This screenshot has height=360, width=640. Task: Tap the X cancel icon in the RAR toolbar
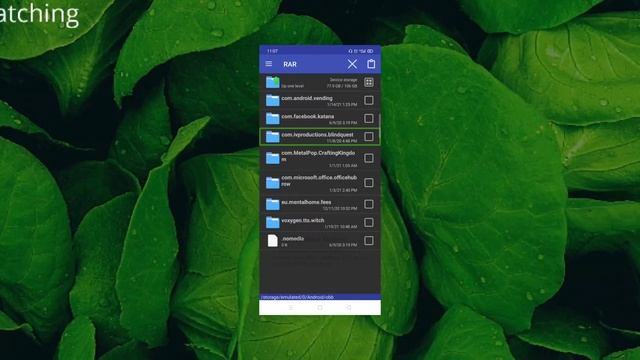(x=352, y=64)
